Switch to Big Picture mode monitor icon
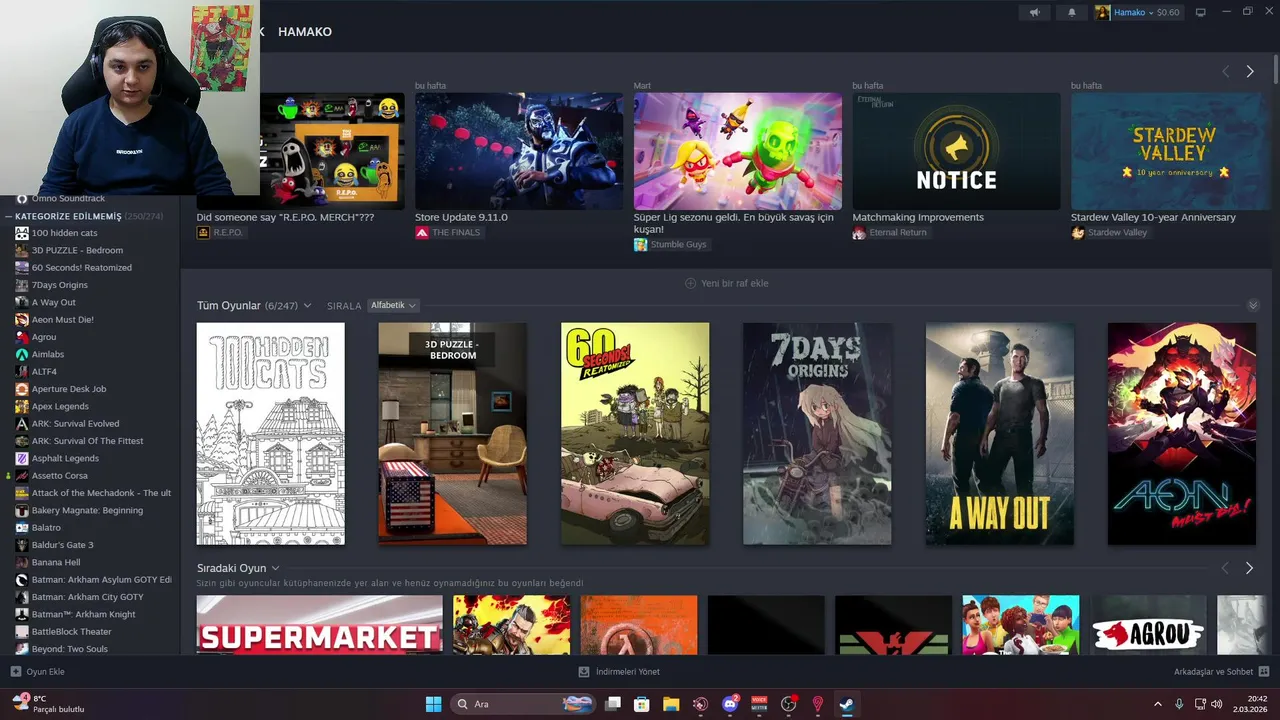The image size is (1280, 720). [1201, 12]
